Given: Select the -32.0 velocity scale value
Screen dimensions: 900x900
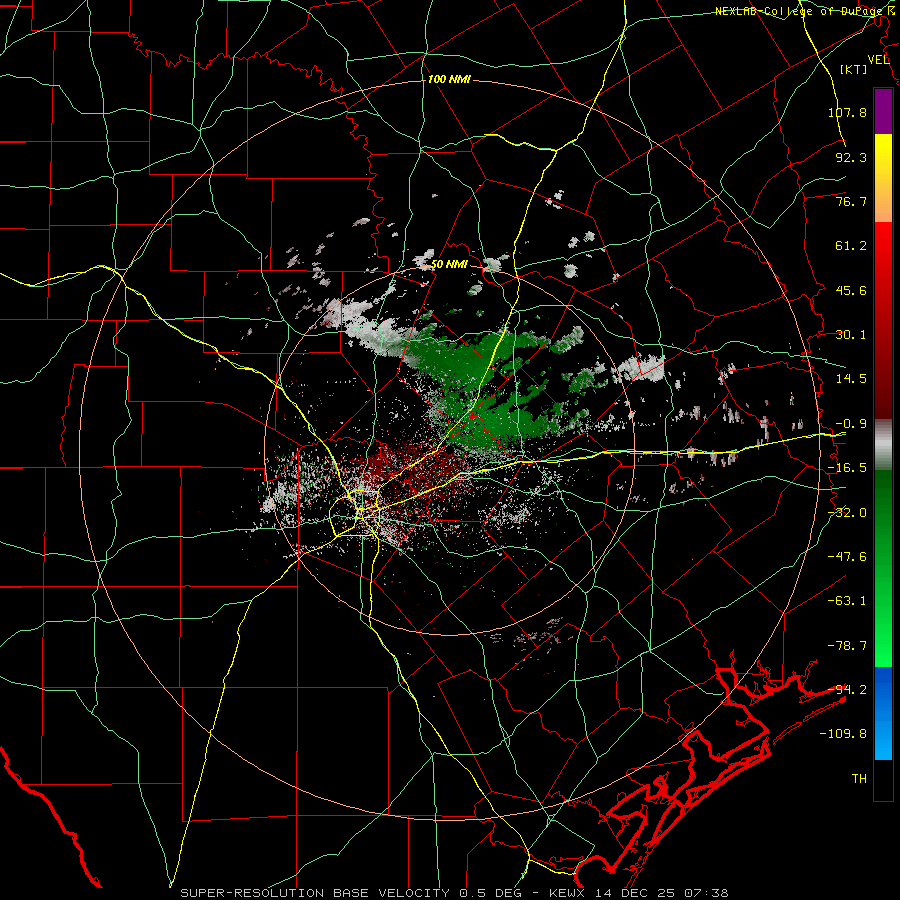Looking at the screenshot, I should pos(847,513).
